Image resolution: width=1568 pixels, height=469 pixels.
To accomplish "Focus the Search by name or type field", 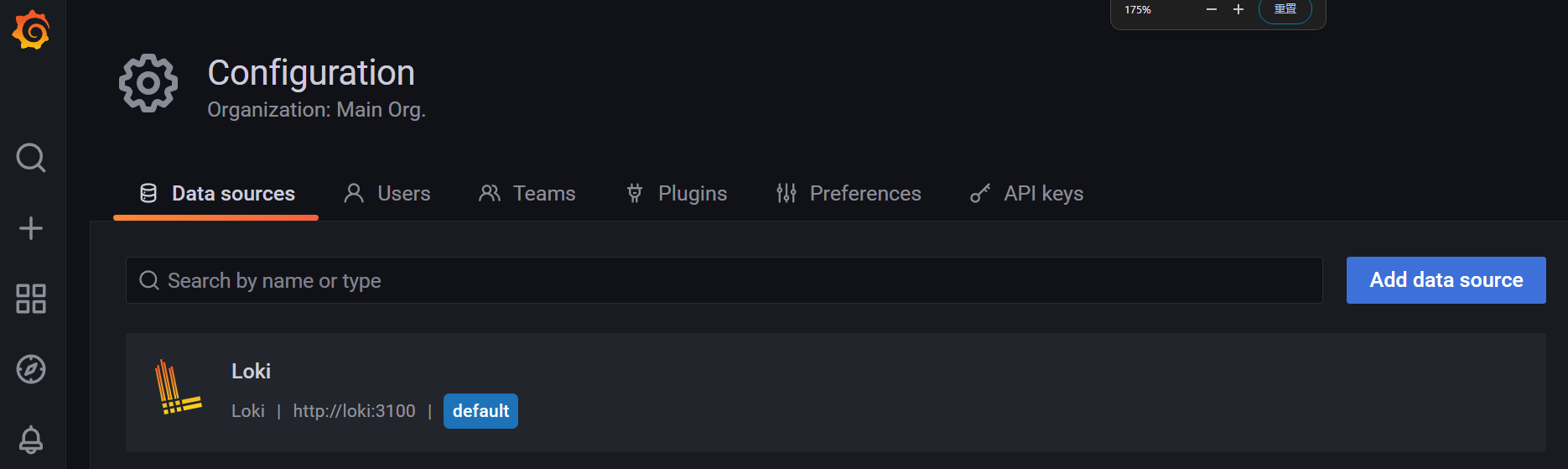I will click(724, 280).
